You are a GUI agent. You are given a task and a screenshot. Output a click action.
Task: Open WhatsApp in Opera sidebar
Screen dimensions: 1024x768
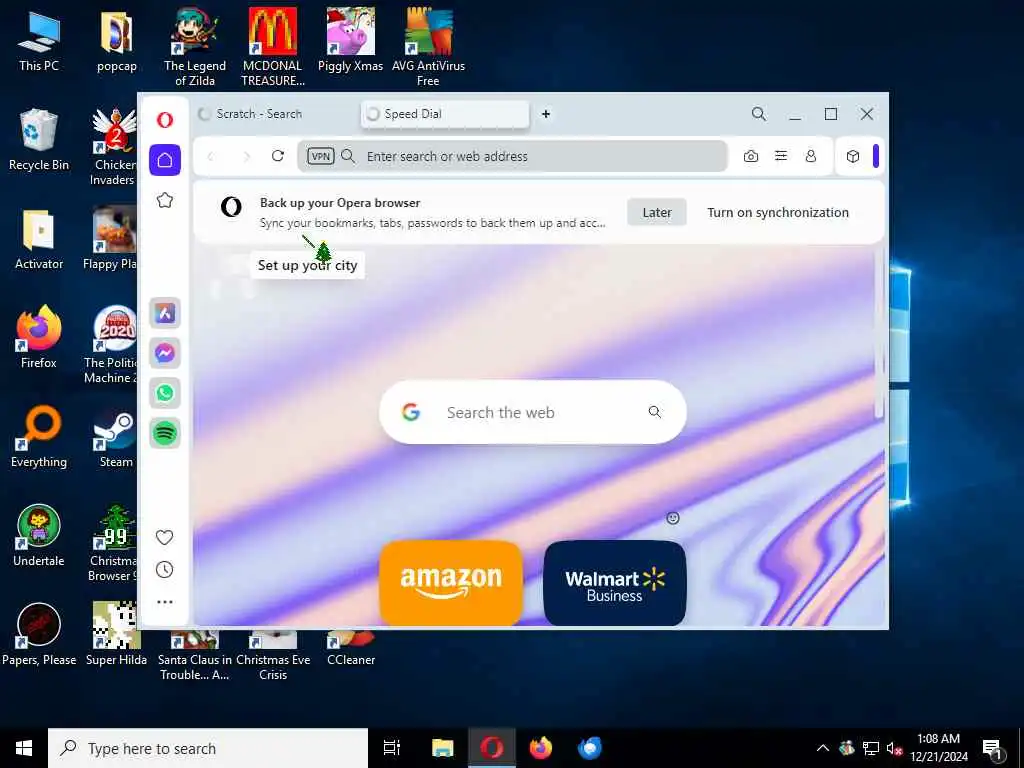click(165, 393)
